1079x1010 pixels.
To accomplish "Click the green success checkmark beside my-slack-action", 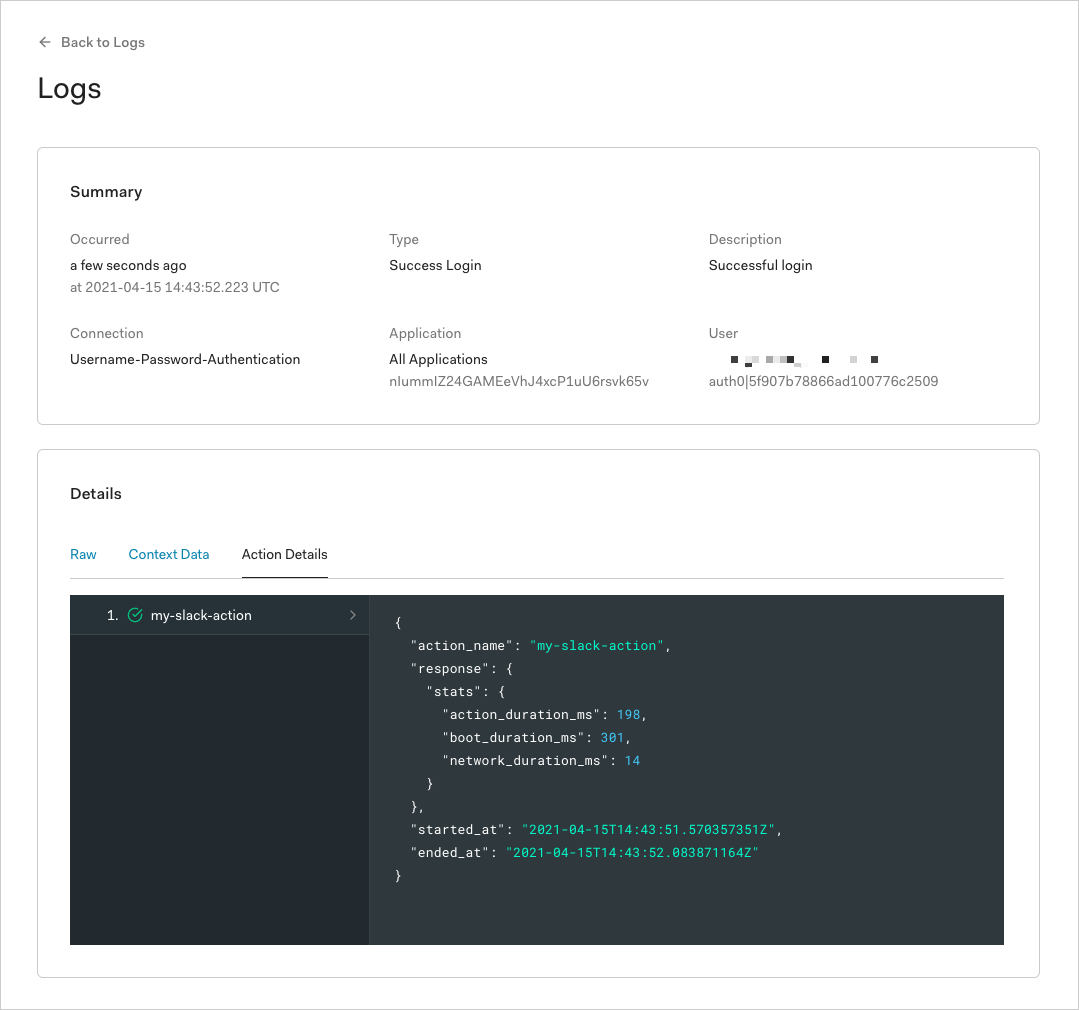I will coord(135,615).
